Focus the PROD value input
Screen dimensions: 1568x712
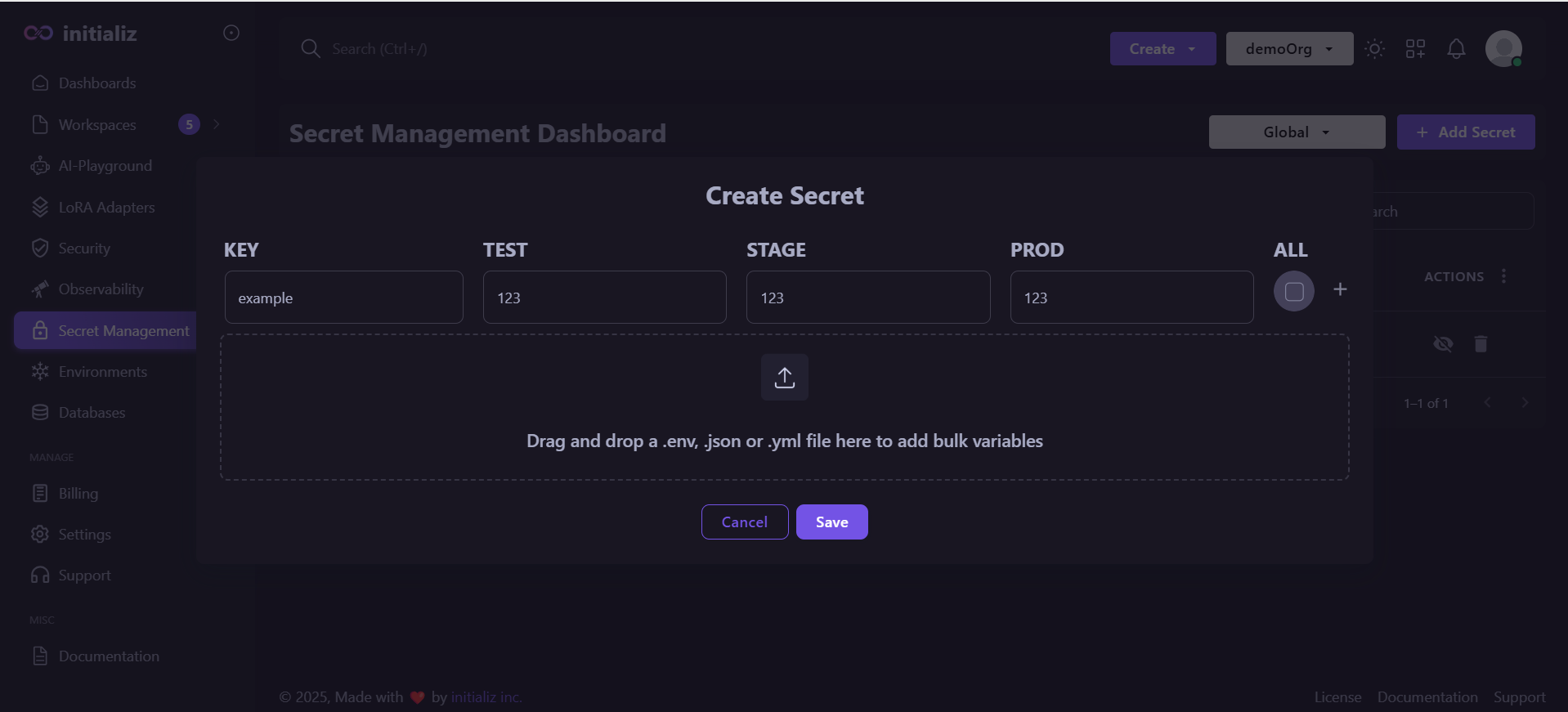click(x=1132, y=298)
